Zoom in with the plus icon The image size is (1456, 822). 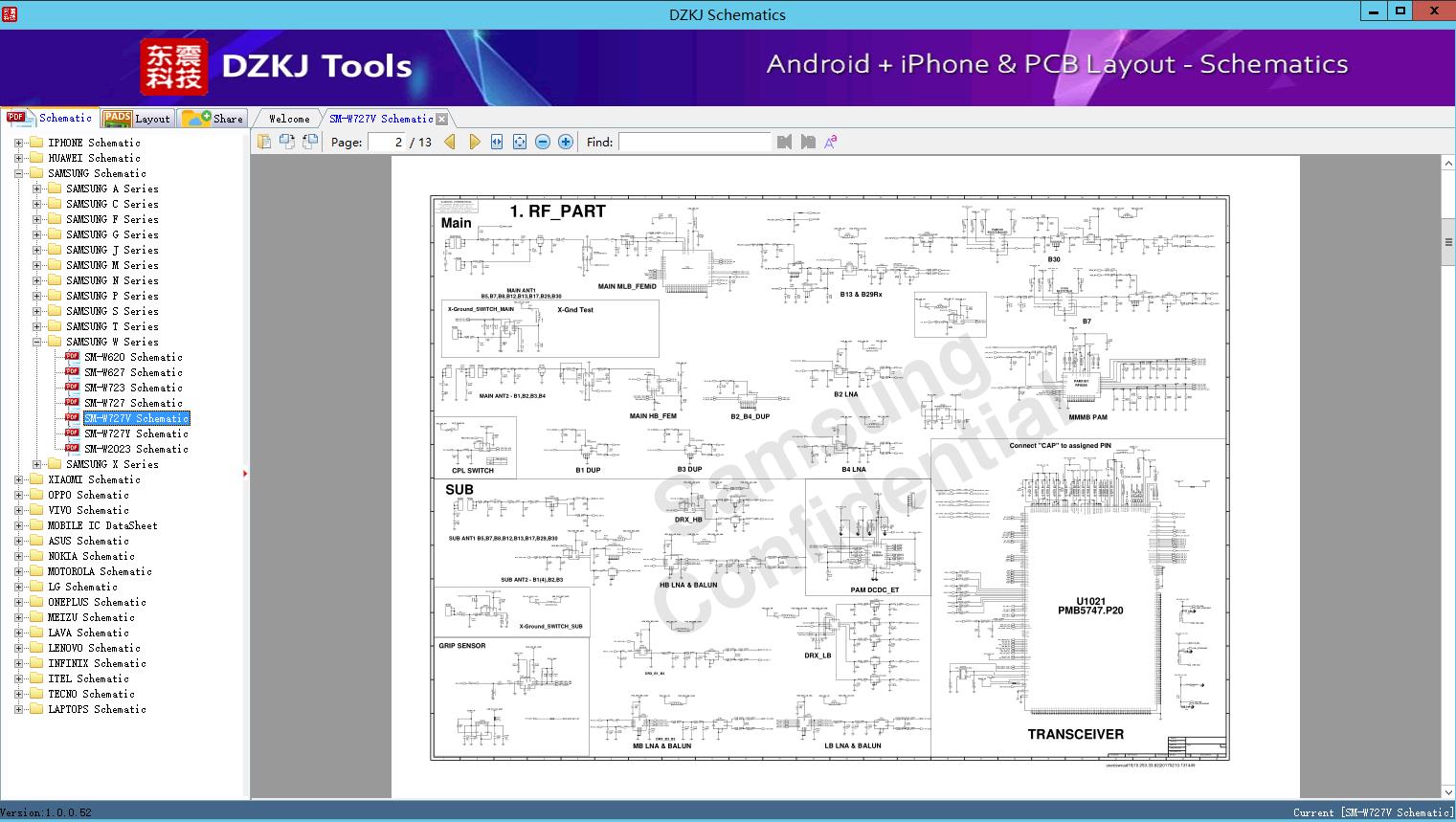click(566, 142)
